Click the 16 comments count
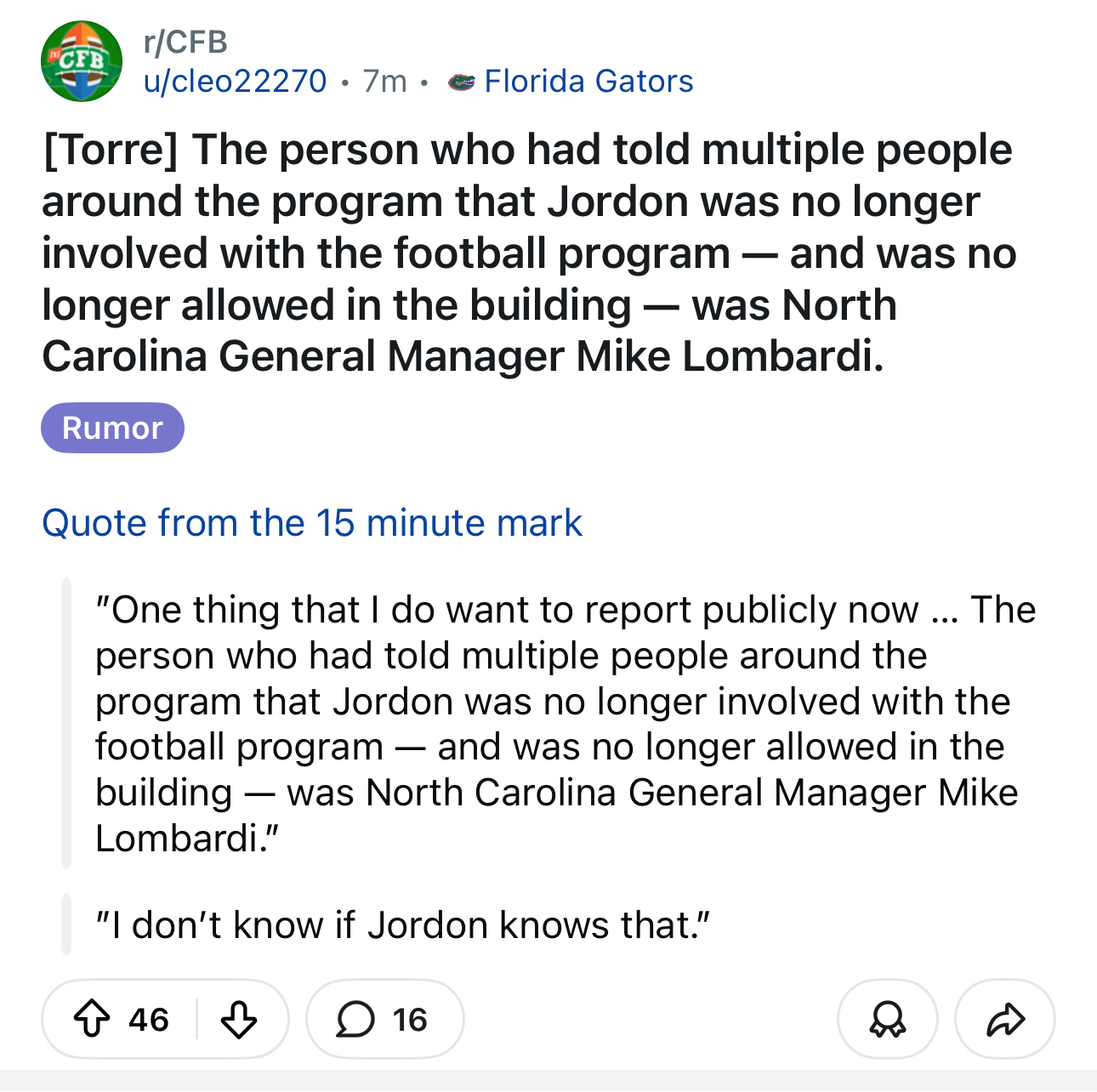This screenshot has height=1092, width=1097. pyautogui.click(x=410, y=1019)
